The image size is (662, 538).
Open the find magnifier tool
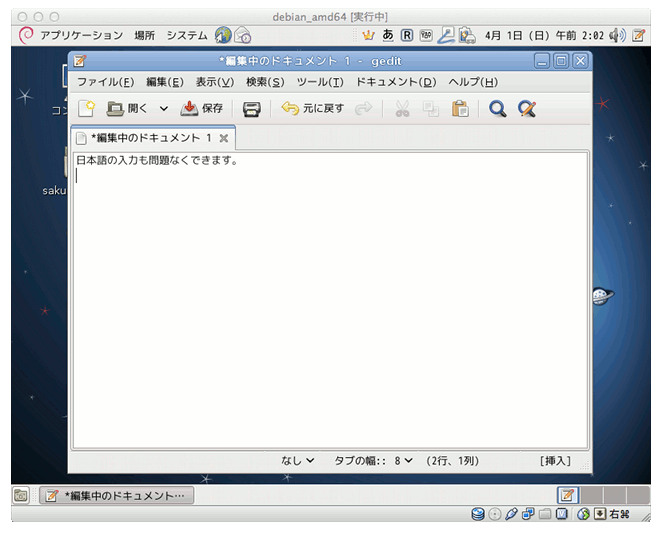(x=497, y=109)
